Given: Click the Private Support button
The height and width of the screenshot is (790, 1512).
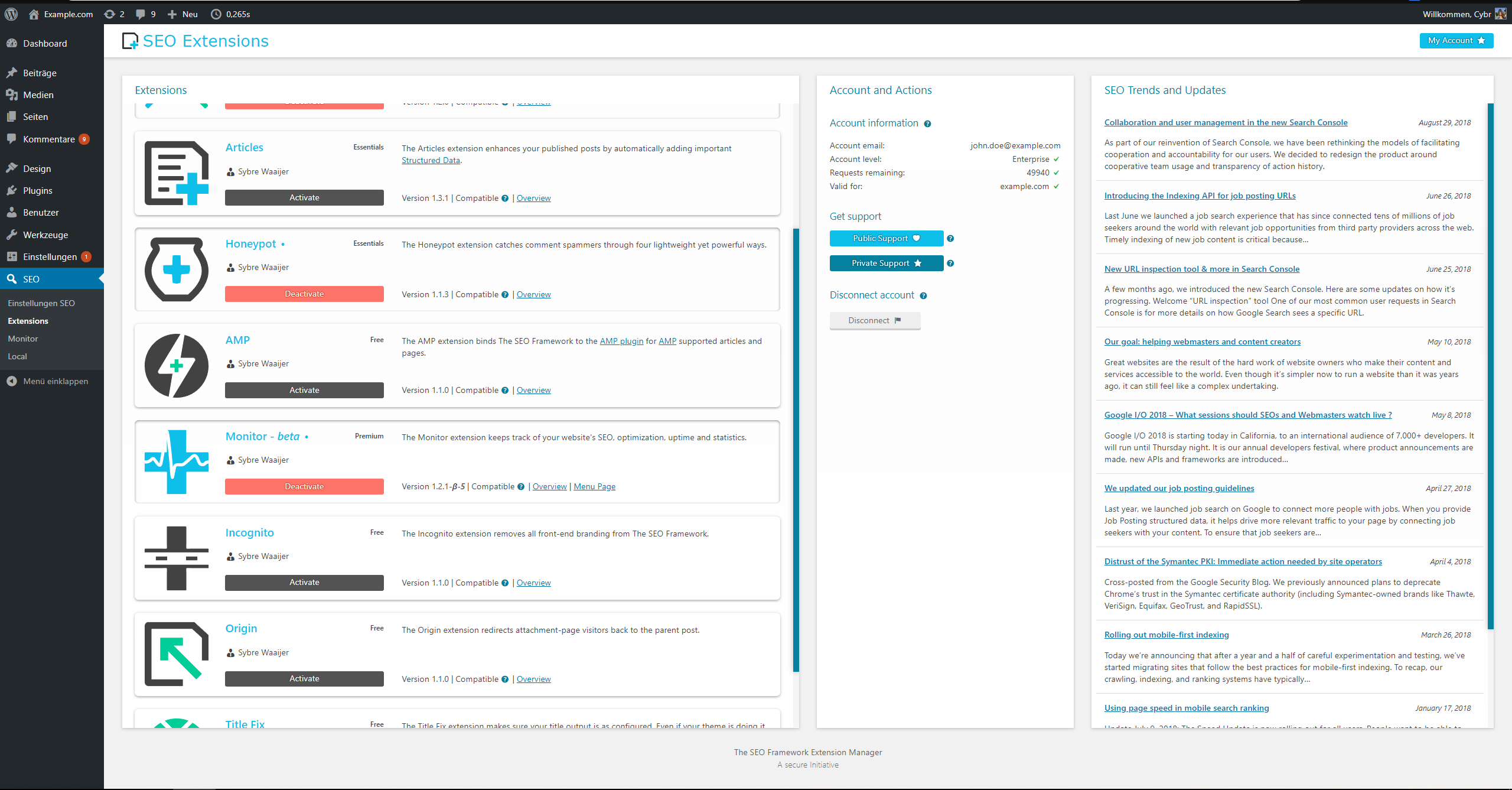Looking at the screenshot, I should pos(886,263).
